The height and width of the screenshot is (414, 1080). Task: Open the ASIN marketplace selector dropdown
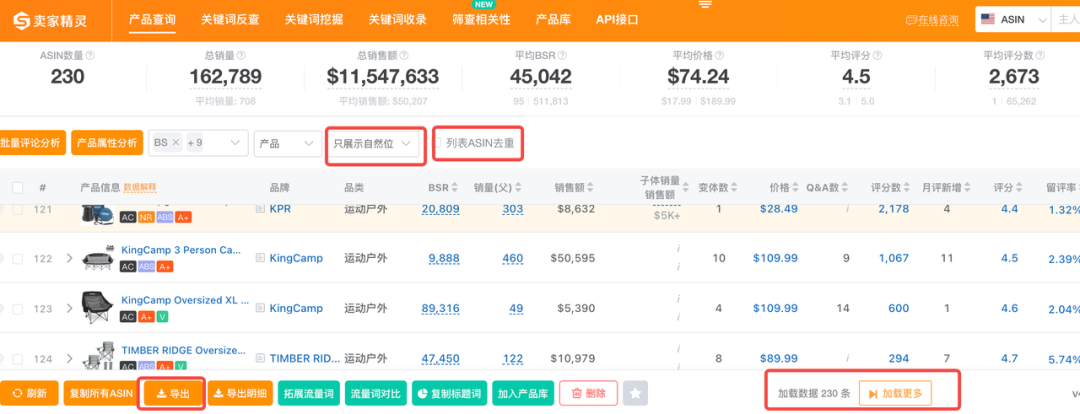(x=1012, y=19)
